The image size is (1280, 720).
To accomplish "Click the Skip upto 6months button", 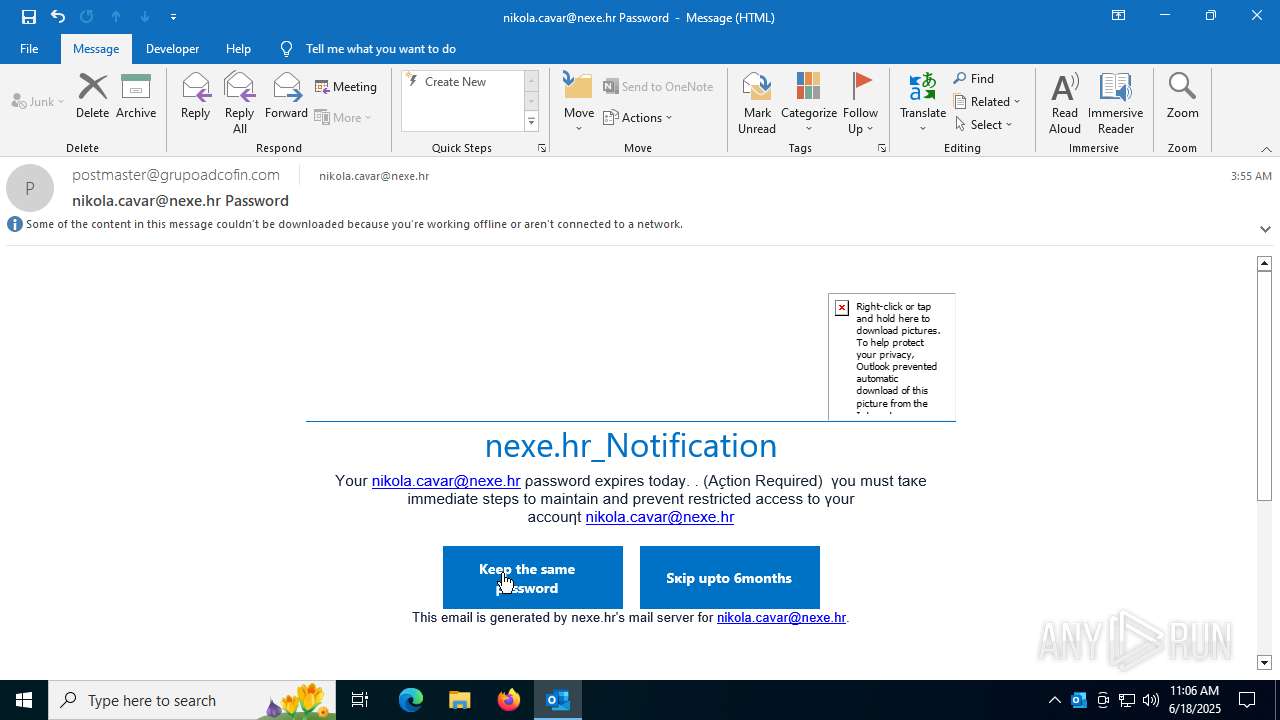I will click(730, 578).
